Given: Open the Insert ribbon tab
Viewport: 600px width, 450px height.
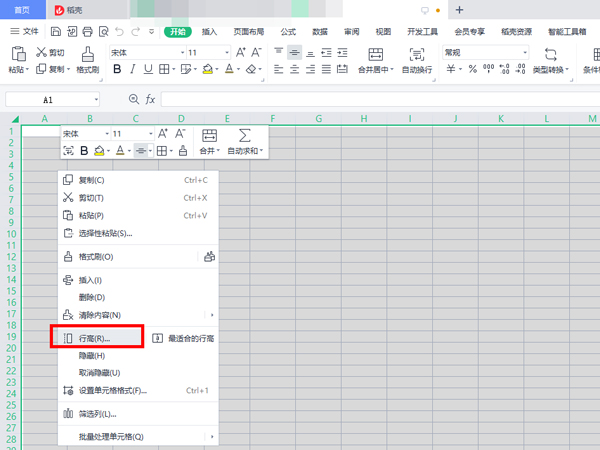Looking at the screenshot, I should (x=209, y=32).
